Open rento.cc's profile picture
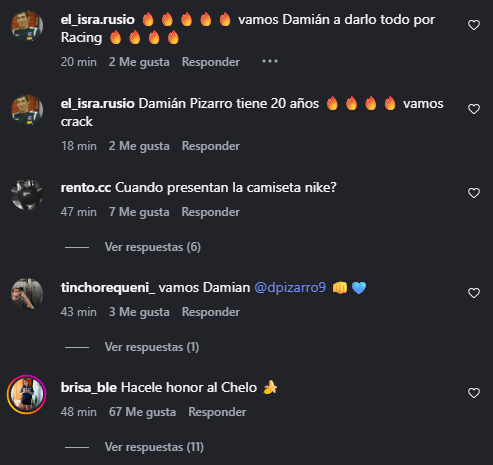The image size is (493, 465). 27,195
